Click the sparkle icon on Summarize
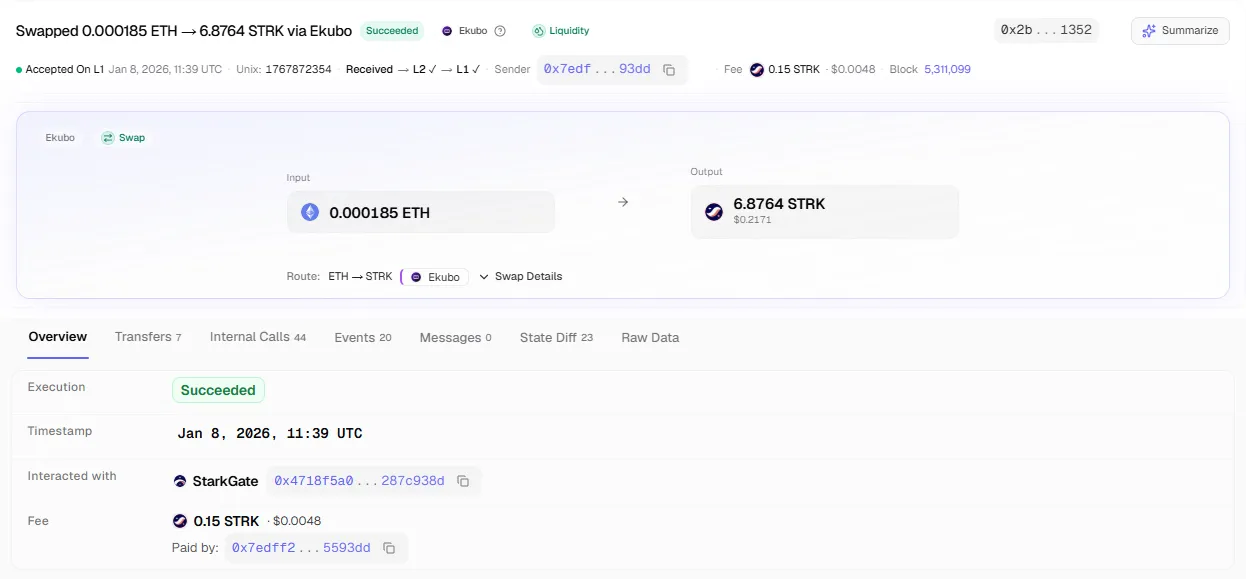Viewport: 1246px width, 579px height. pyautogui.click(x=1149, y=31)
